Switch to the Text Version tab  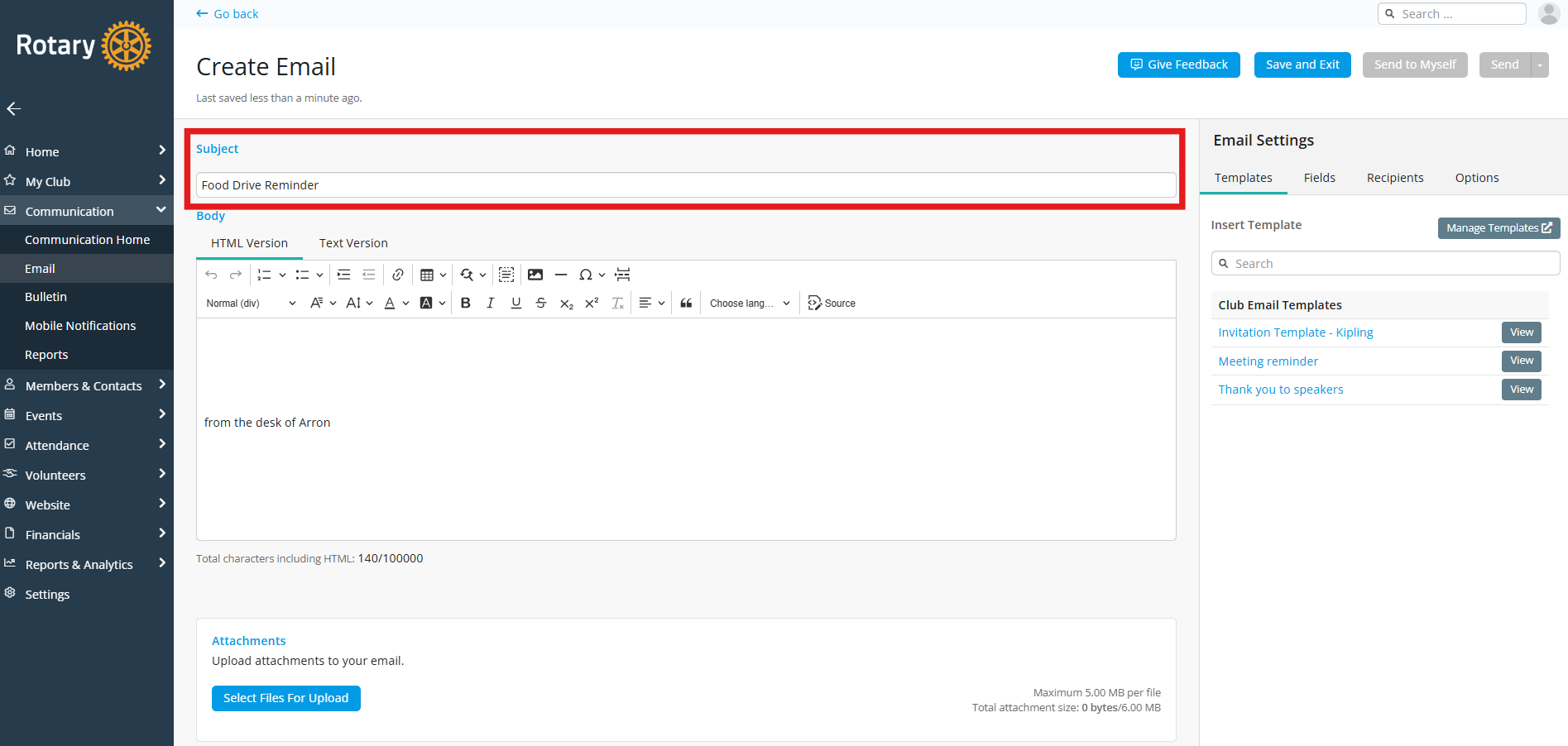click(353, 242)
